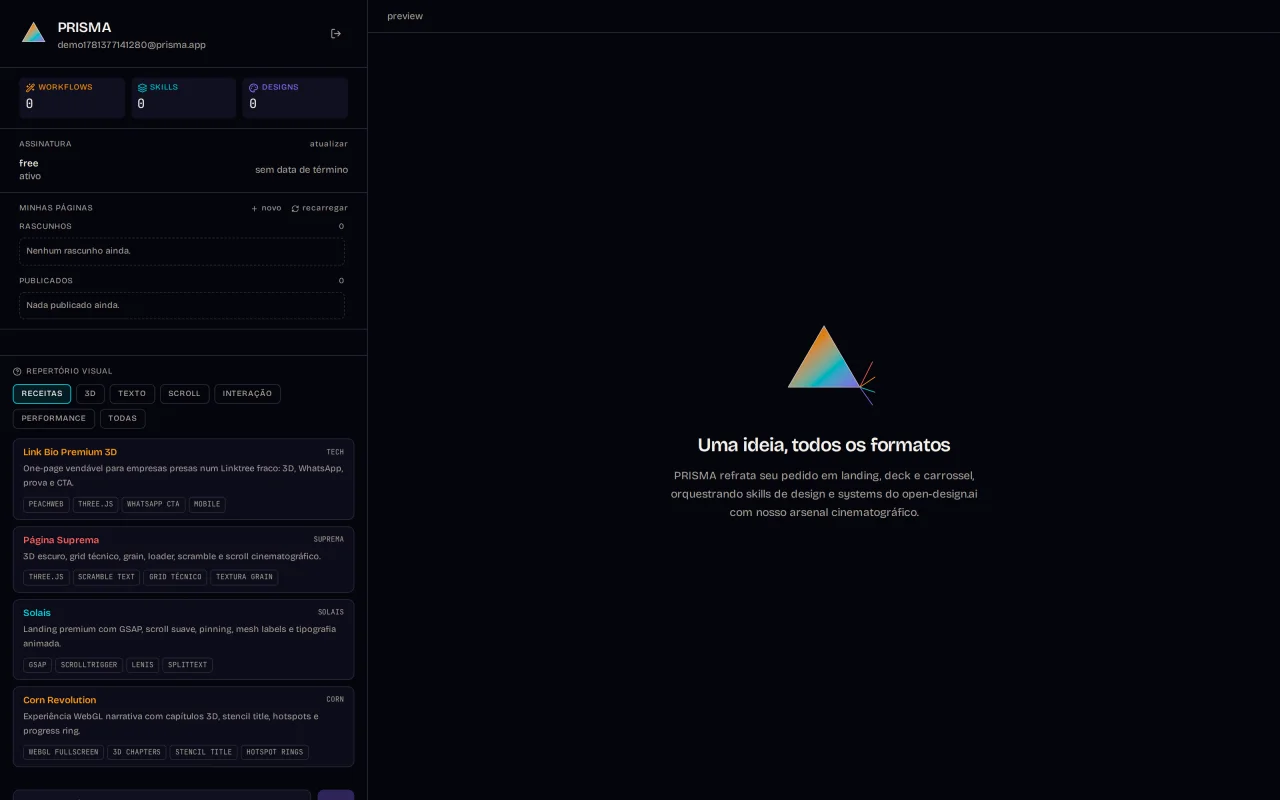Image resolution: width=1280 pixels, height=800 pixels.
Task: Click the SCROLLTRIGGER tag
Action: [x=89, y=665]
